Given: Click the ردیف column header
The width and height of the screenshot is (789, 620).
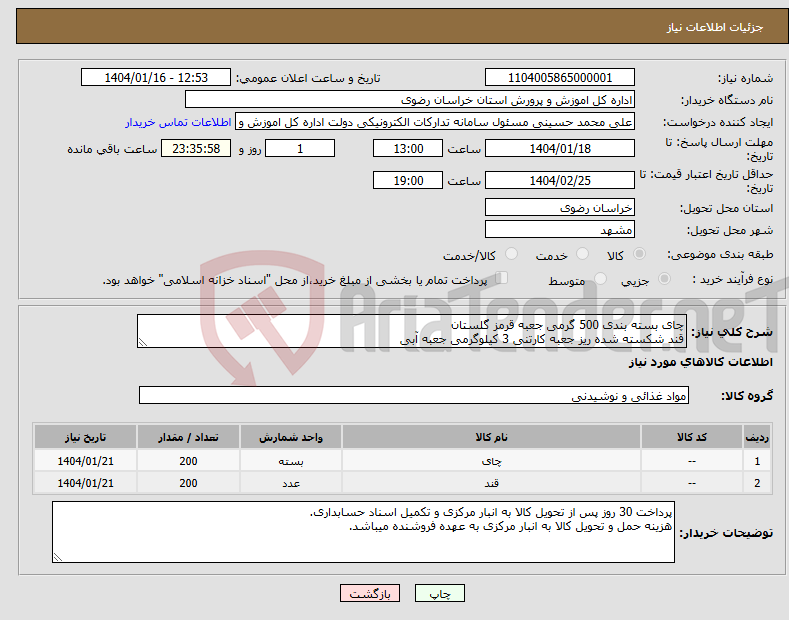Looking at the screenshot, I should point(757,437).
